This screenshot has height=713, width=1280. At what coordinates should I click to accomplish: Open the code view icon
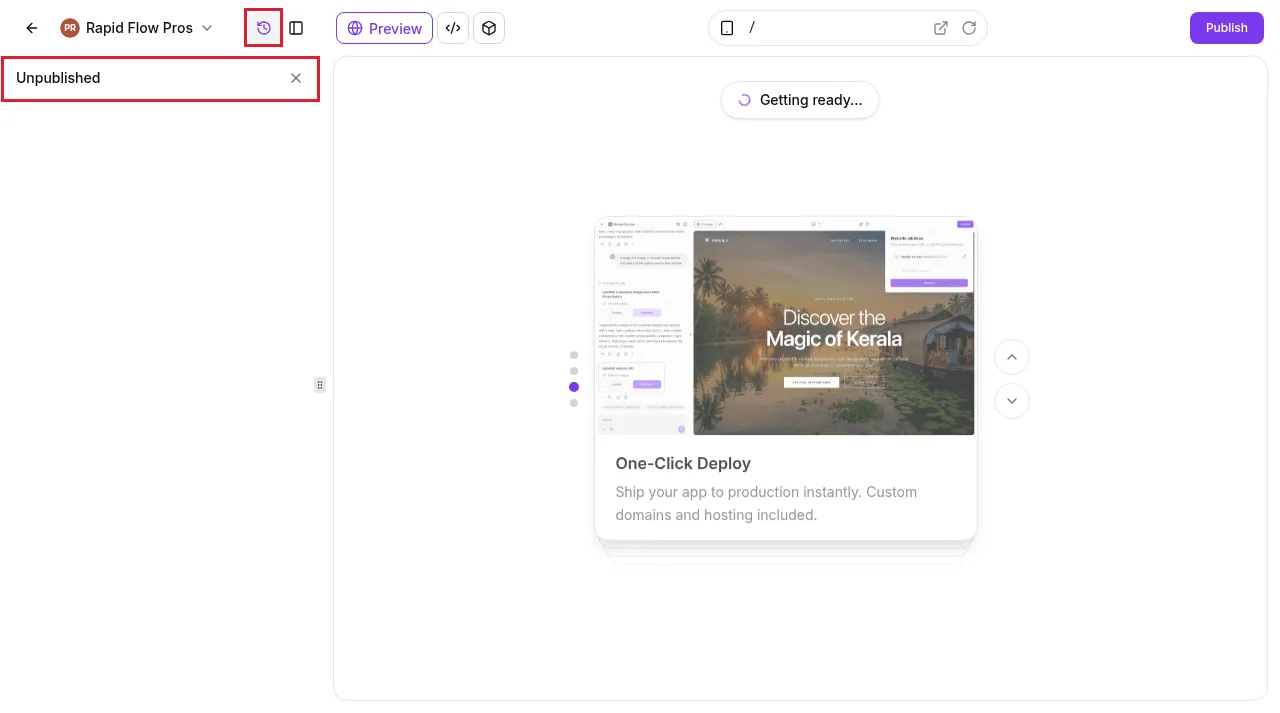pos(453,28)
